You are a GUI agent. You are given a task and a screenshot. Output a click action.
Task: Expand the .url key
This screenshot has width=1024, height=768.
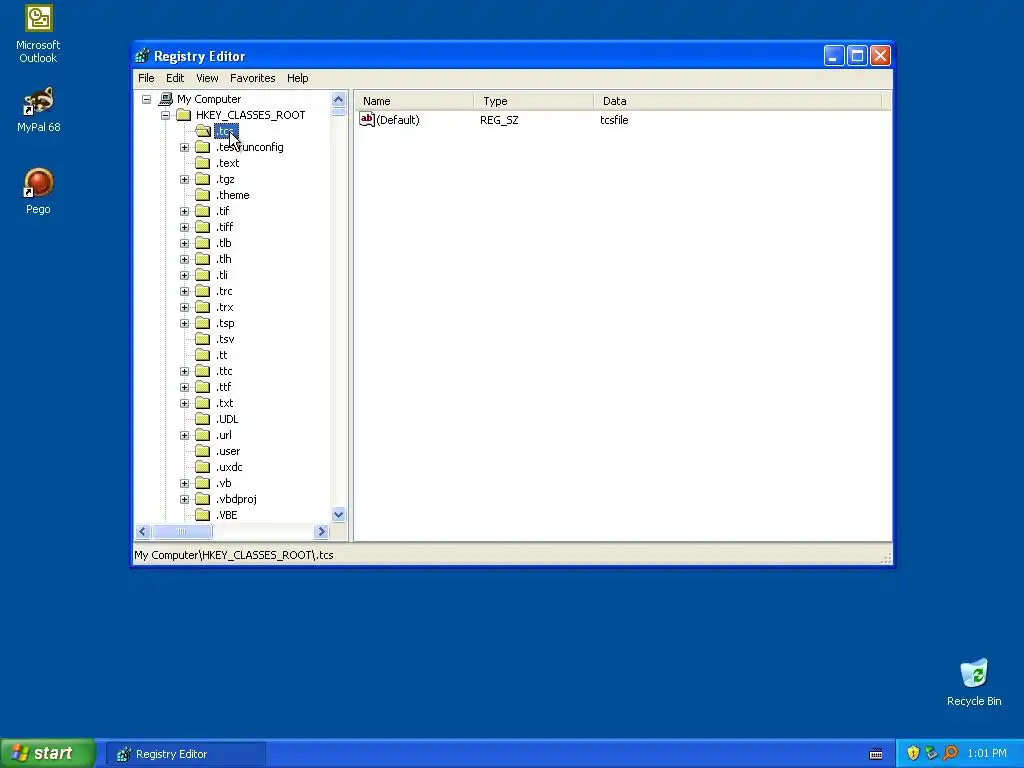click(x=184, y=435)
